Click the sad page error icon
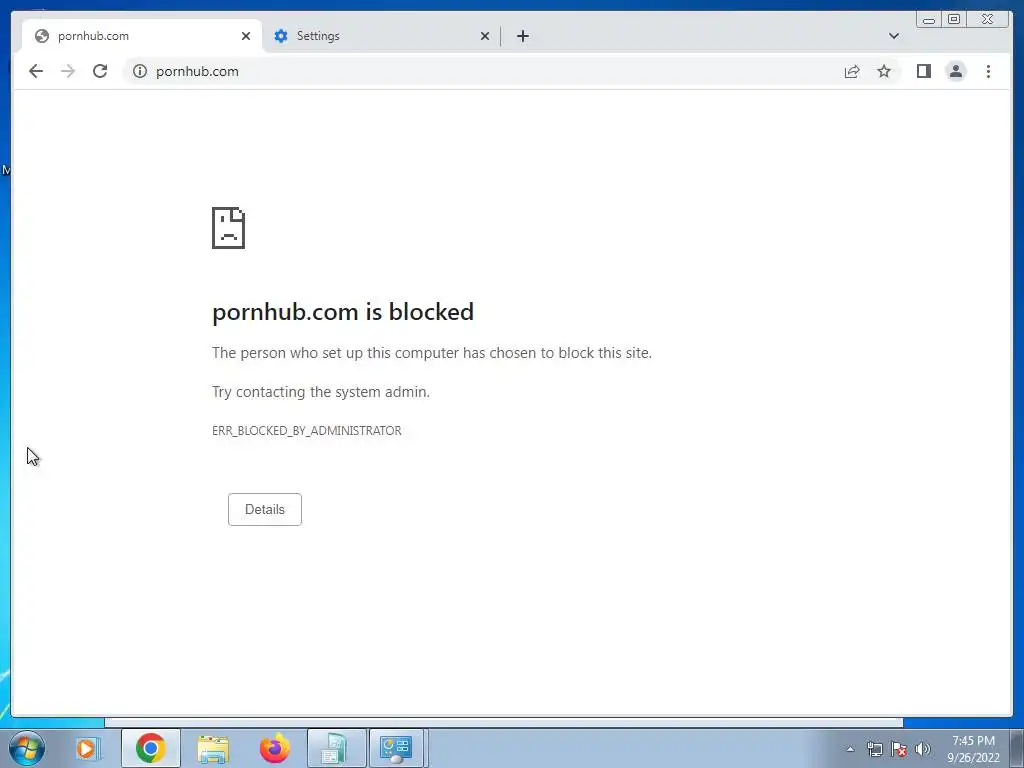 tap(229, 228)
